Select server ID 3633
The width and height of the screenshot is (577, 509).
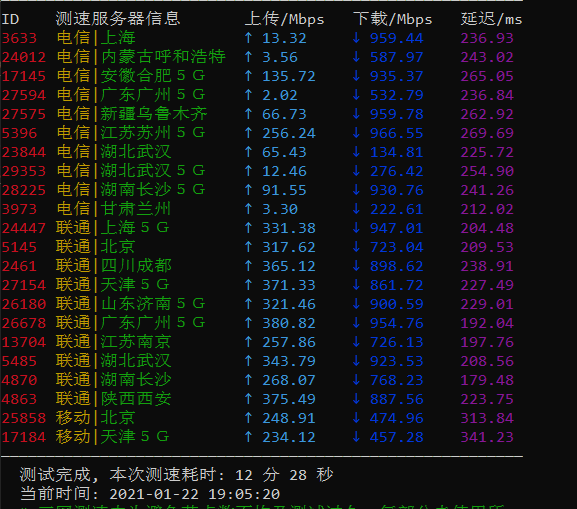point(19,38)
